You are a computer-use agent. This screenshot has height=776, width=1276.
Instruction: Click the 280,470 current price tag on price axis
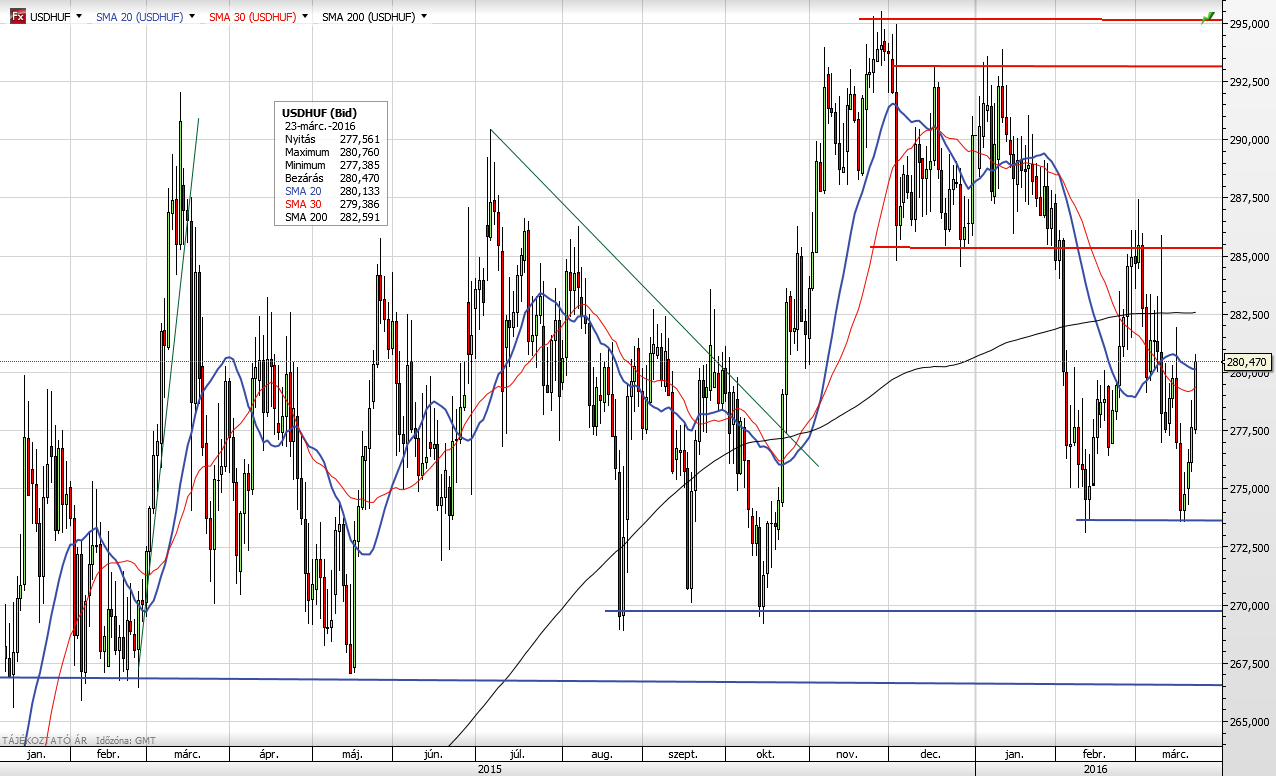point(1247,362)
